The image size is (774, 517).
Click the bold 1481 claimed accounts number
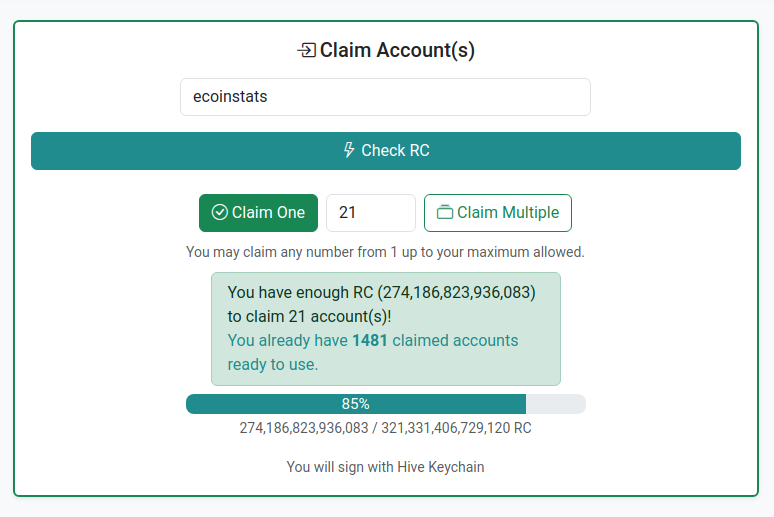[x=370, y=341]
